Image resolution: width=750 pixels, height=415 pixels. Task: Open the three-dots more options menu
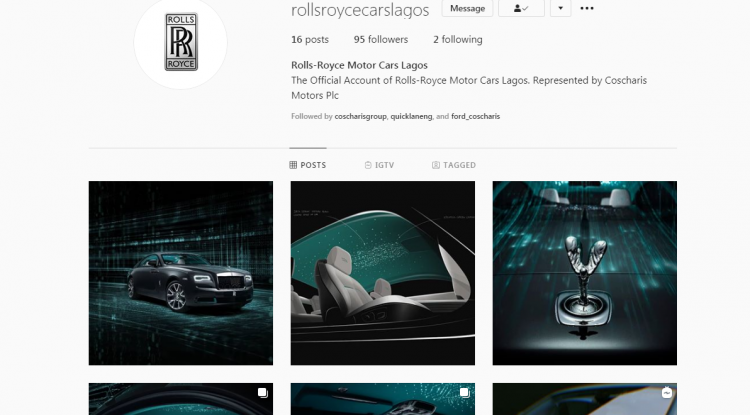pos(587,8)
